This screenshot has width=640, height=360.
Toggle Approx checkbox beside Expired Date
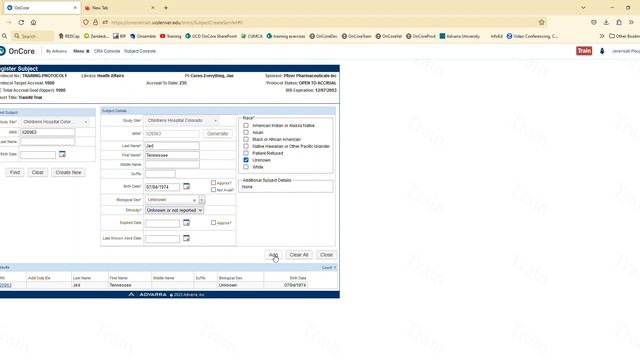213,223
